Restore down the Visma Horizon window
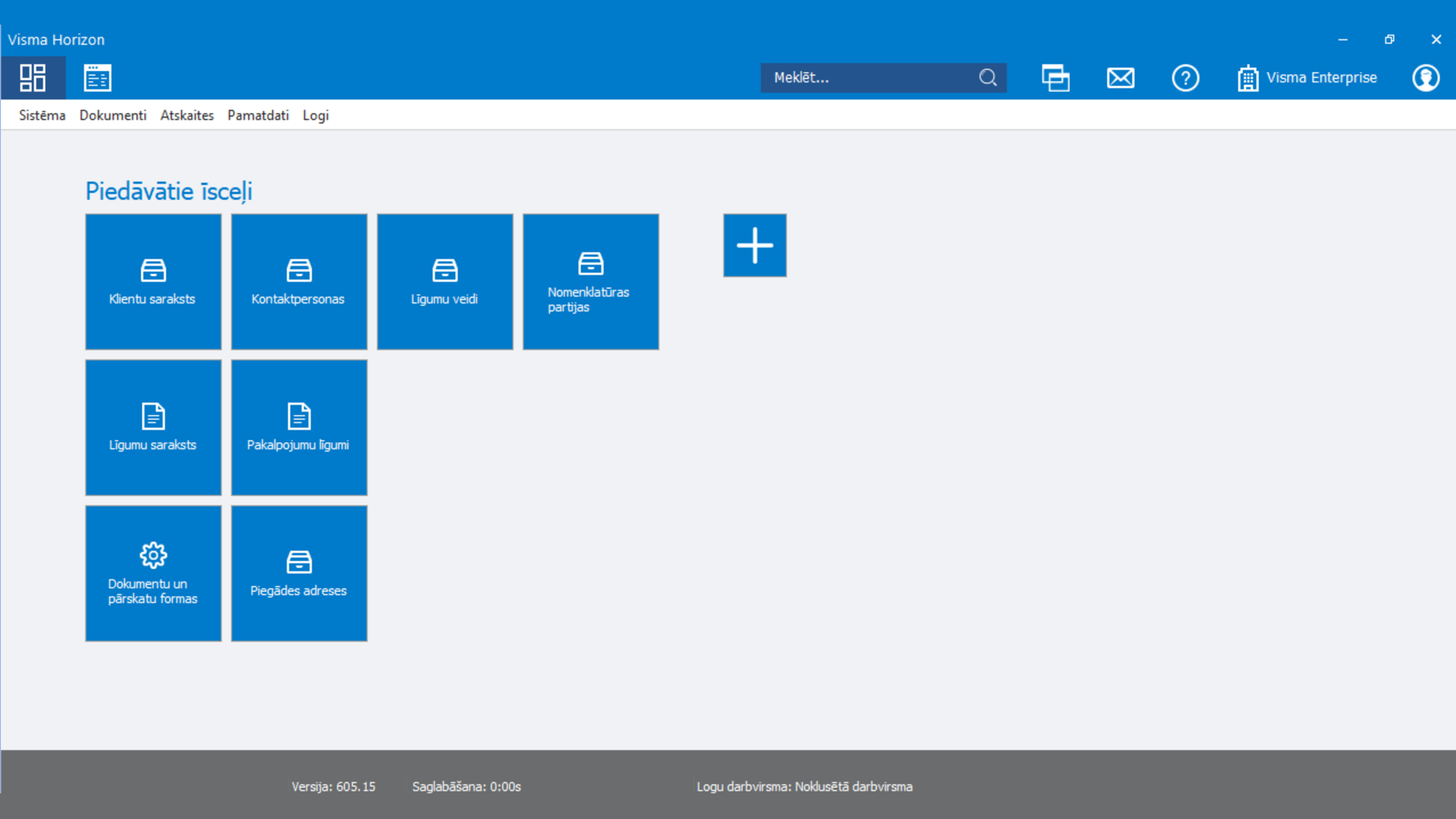 [x=1389, y=40]
